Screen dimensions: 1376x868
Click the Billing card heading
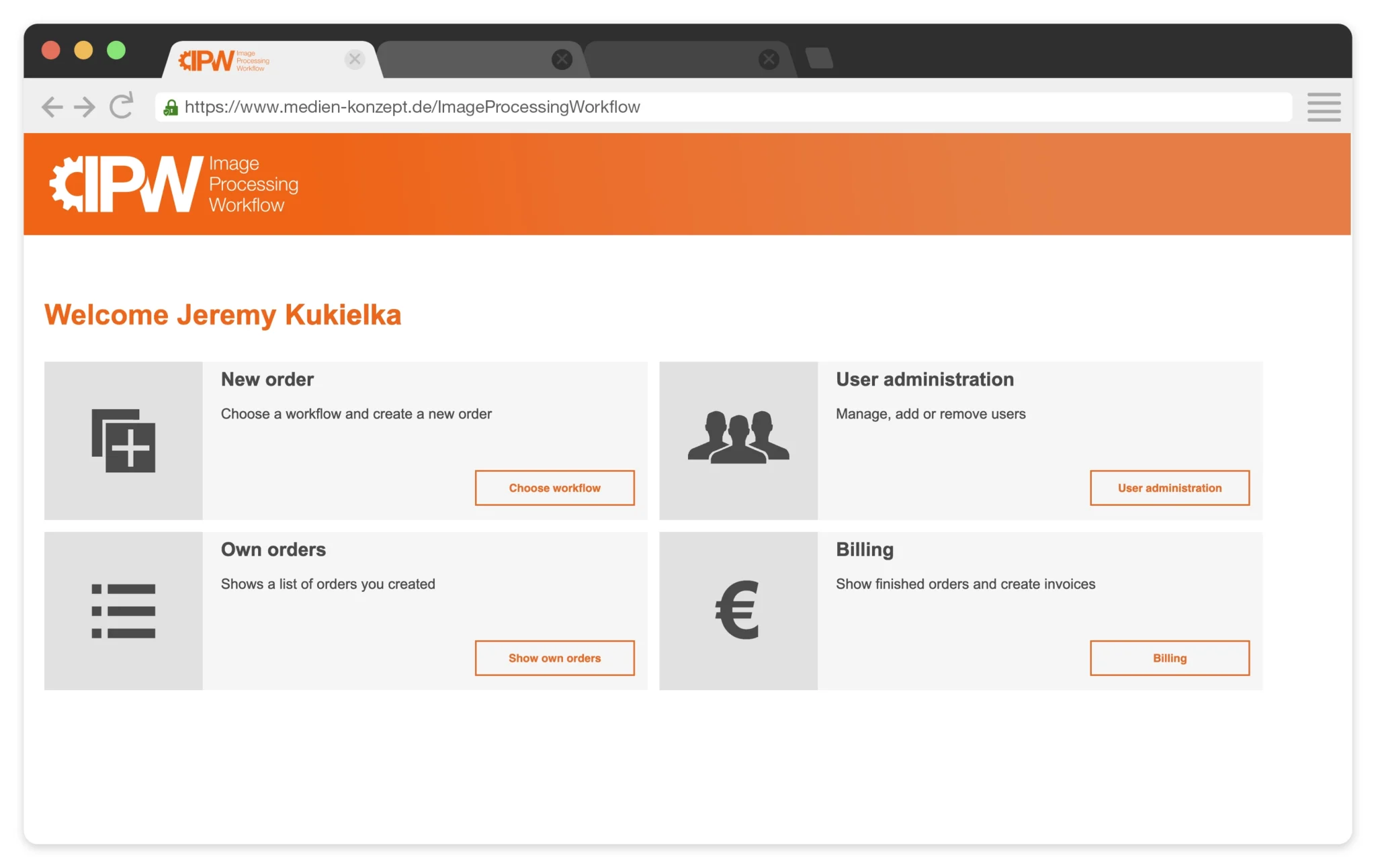[x=865, y=550]
